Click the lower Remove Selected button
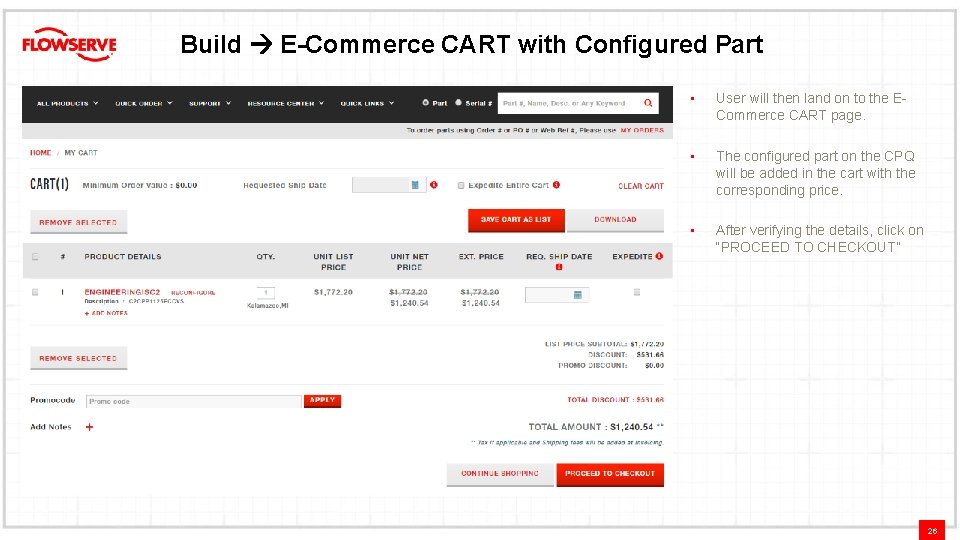 pos(78,358)
